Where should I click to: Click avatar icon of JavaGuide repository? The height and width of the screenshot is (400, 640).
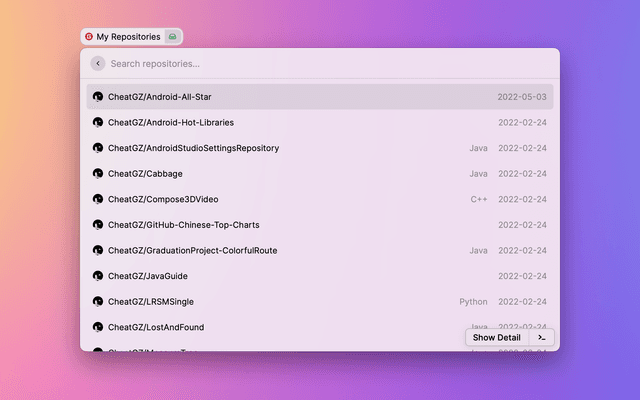[x=98, y=275]
